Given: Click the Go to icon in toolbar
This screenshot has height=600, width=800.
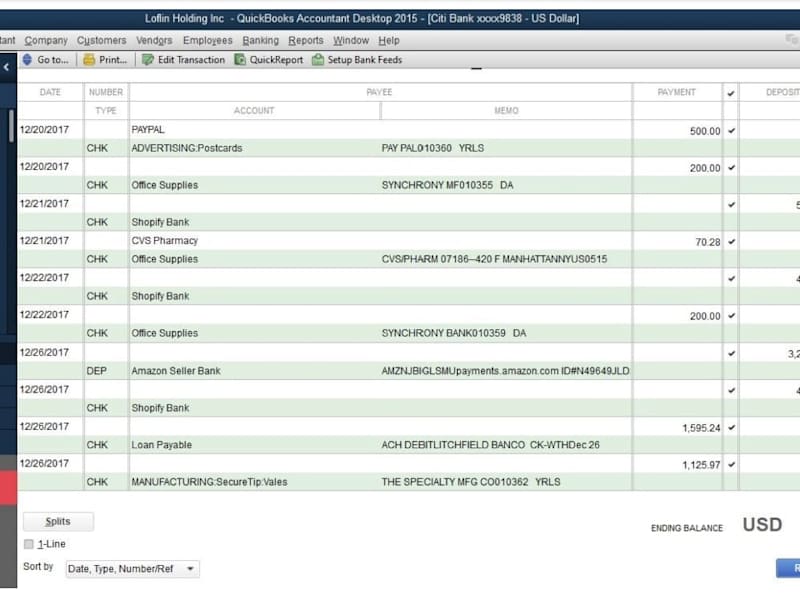Looking at the screenshot, I should 28,60.
